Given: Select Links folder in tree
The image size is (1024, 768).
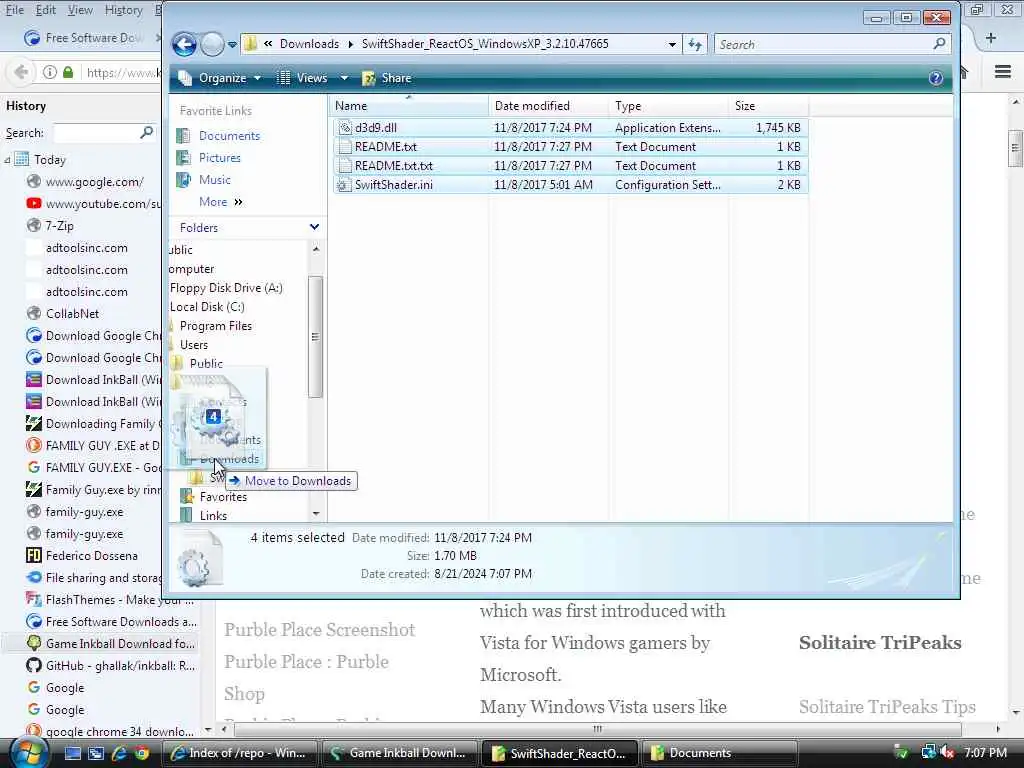Looking at the screenshot, I should (x=213, y=516).
